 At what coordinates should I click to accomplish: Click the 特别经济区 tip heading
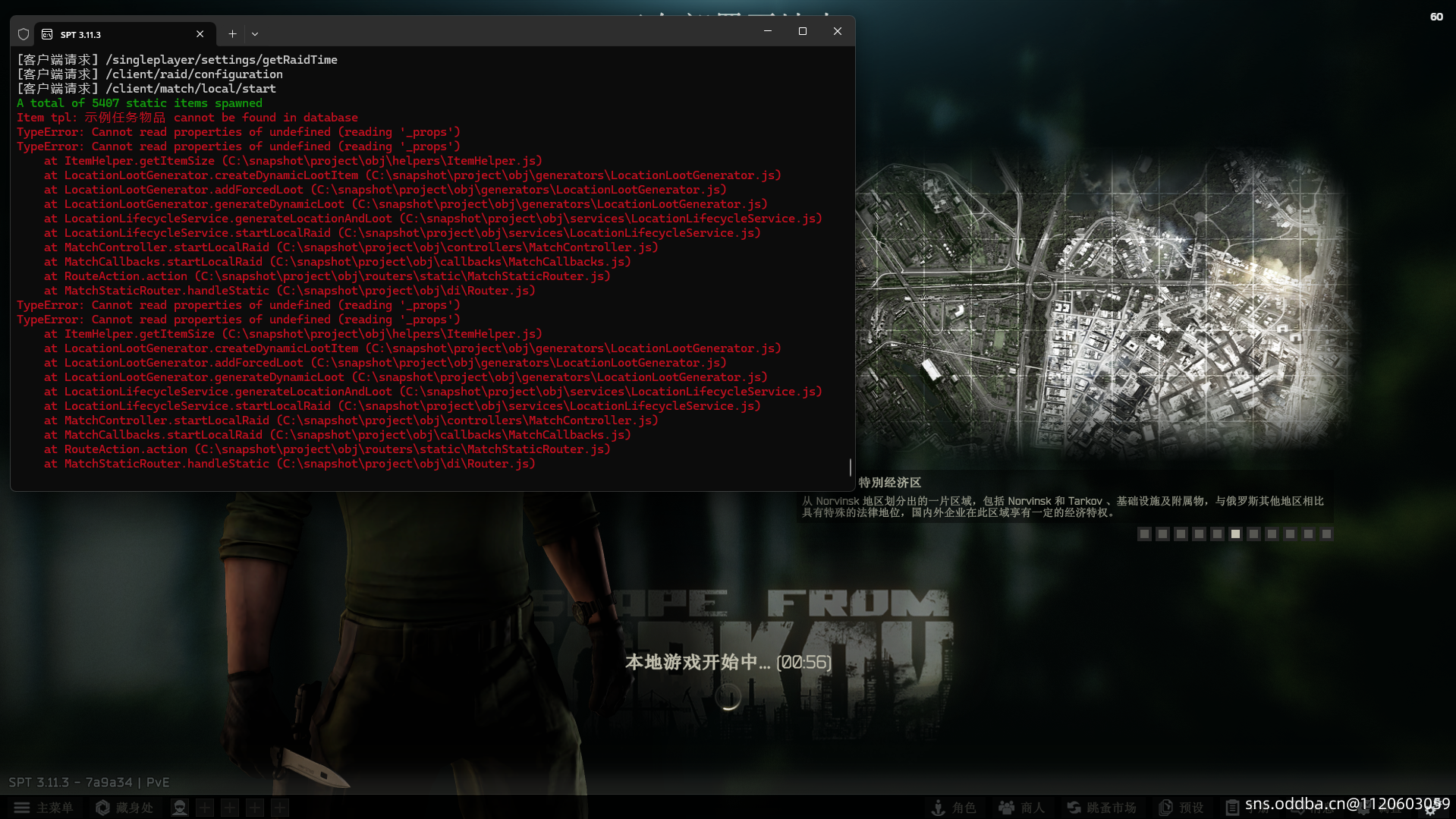[x=889, y=483]
